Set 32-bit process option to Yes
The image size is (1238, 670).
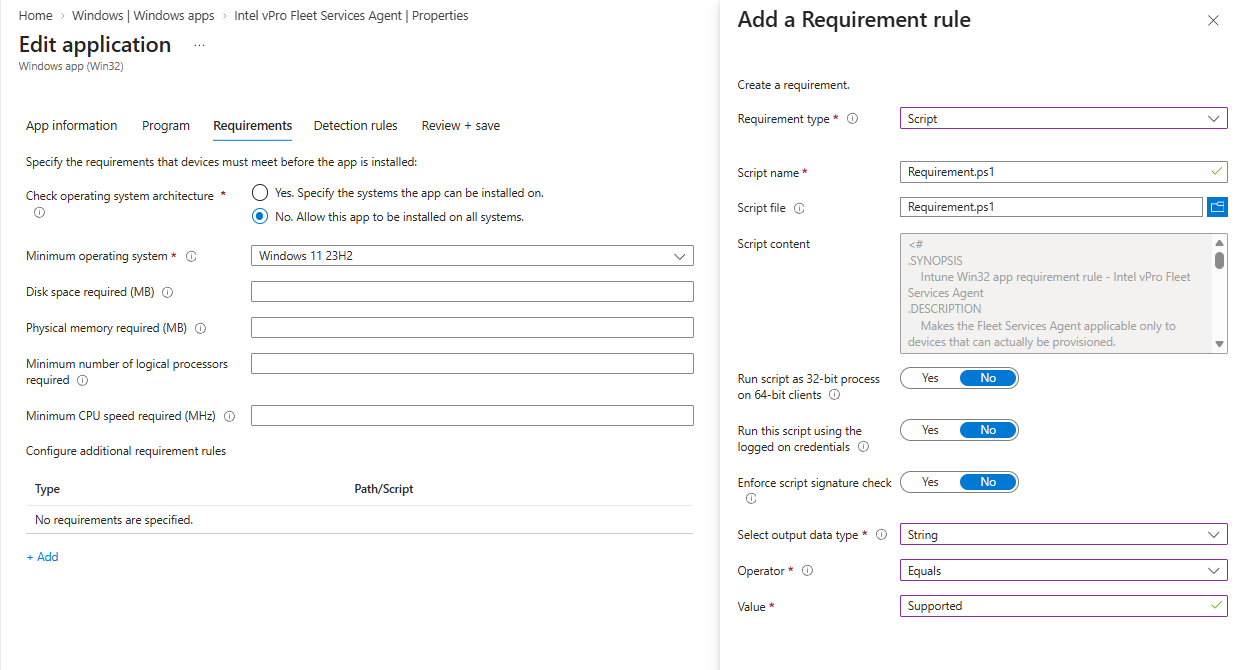coord(930,378)
